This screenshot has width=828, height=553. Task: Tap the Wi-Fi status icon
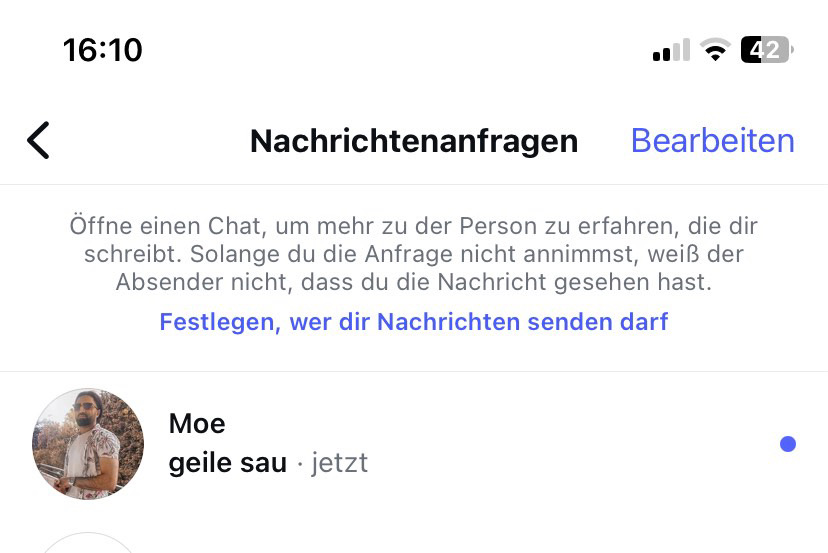click(x=715, y=50)
